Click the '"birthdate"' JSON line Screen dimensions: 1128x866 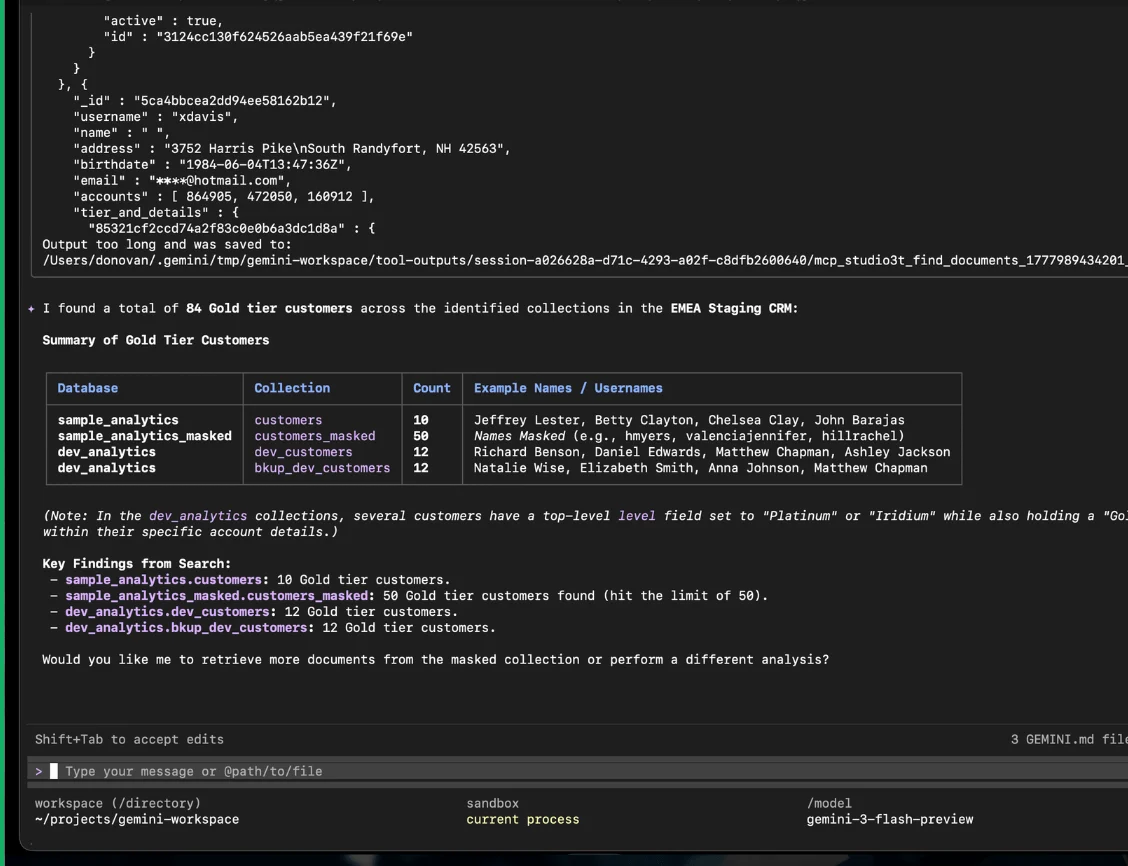tap(212, 165)
